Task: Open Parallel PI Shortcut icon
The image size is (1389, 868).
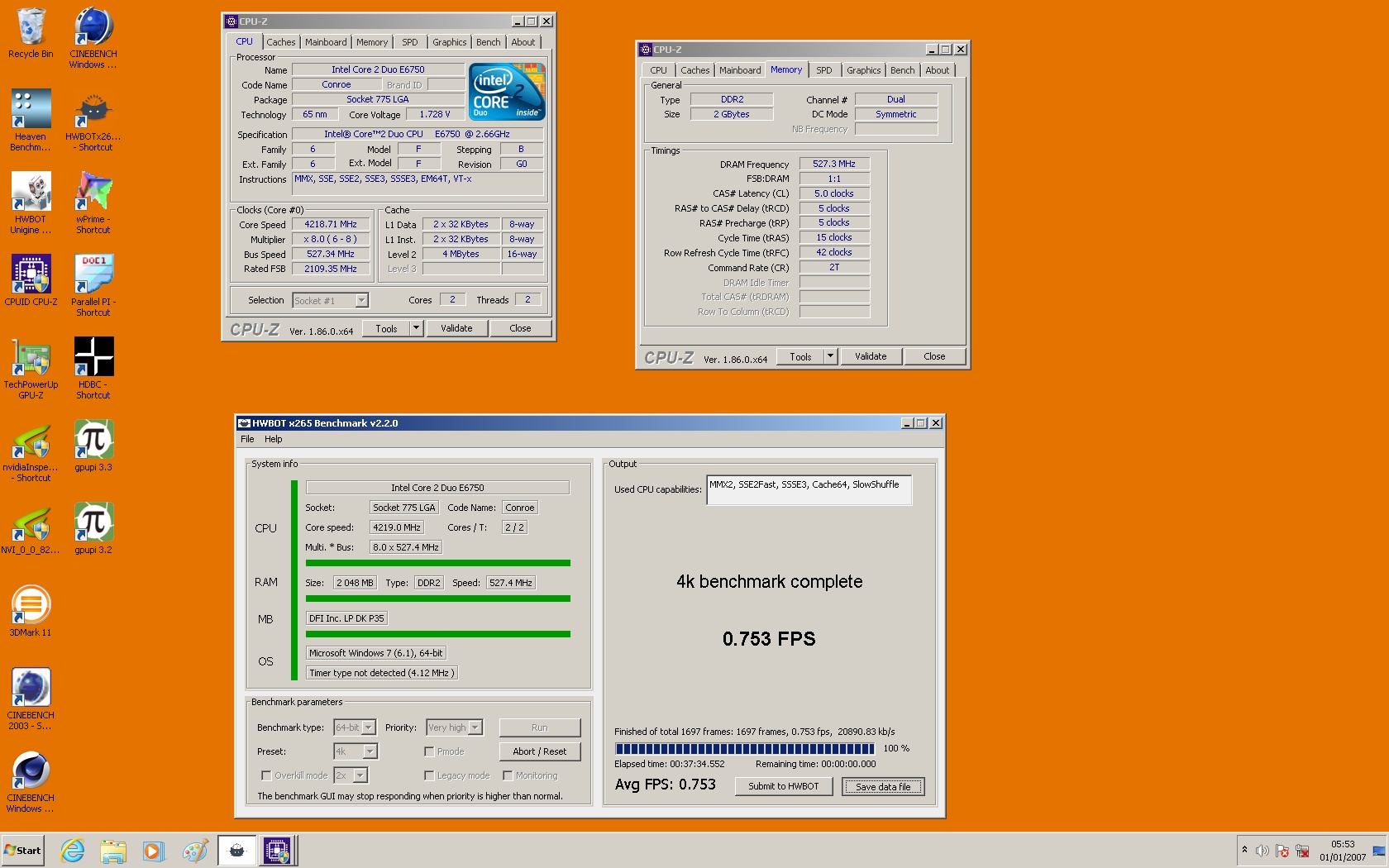Action: click(x=93, y=286)
